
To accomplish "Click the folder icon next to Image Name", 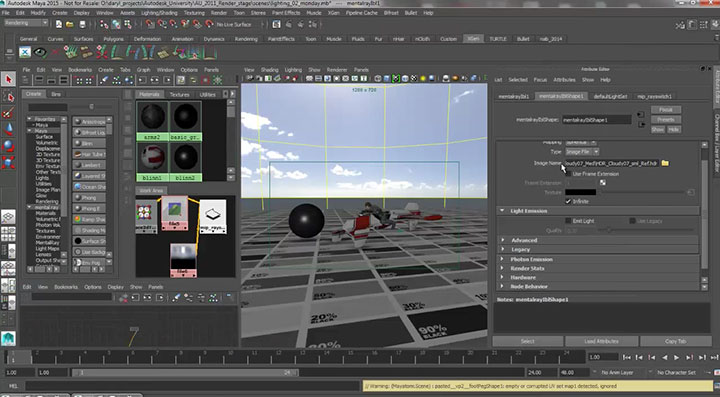I will pos(665,163).
